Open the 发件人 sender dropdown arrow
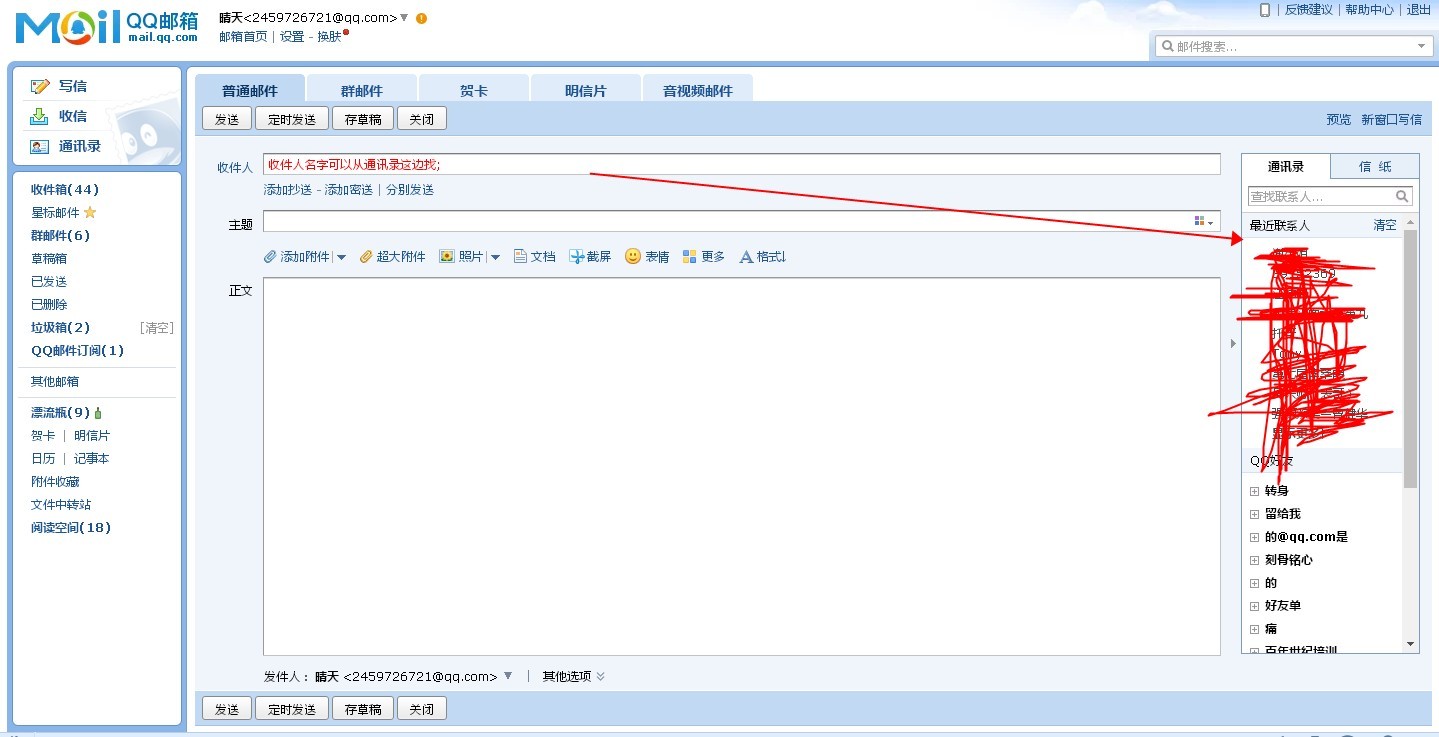Viewport: 1439px width, 737px height. pos(509,676)
